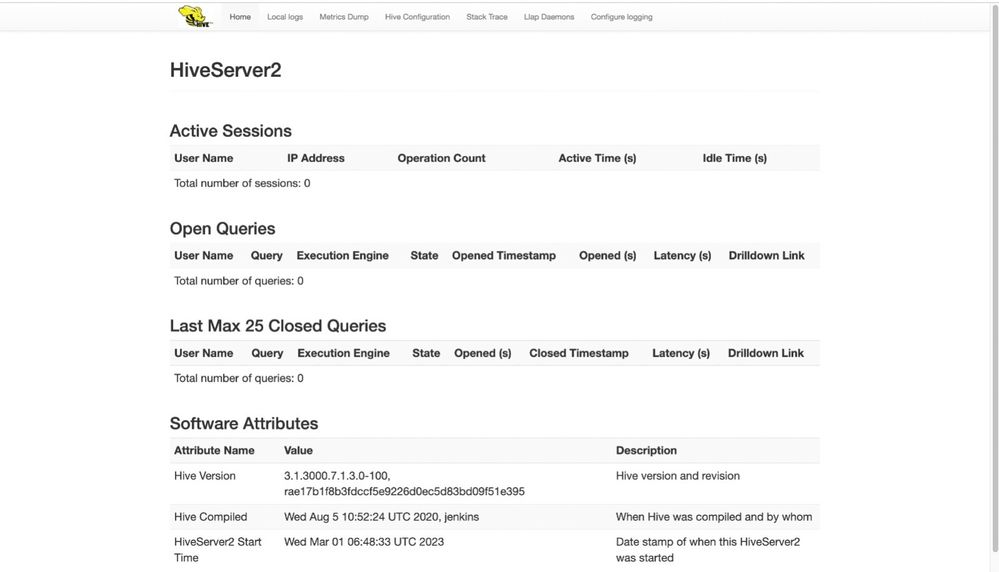Click the Active Sessions heading
The height and width of the screenshot is (572, 999).
tap(231, 131)
